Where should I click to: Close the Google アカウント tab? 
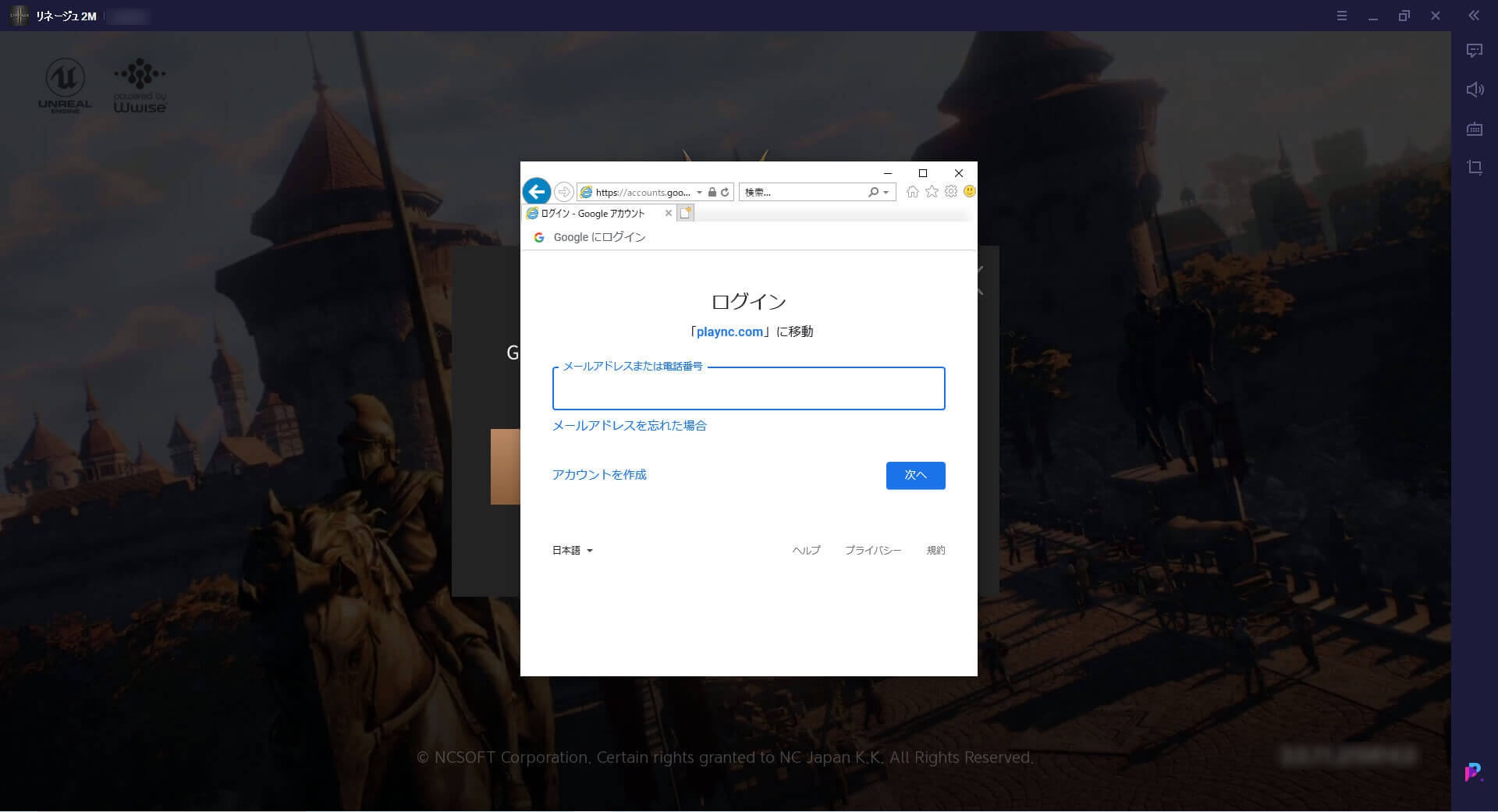(x=668, y=213)
